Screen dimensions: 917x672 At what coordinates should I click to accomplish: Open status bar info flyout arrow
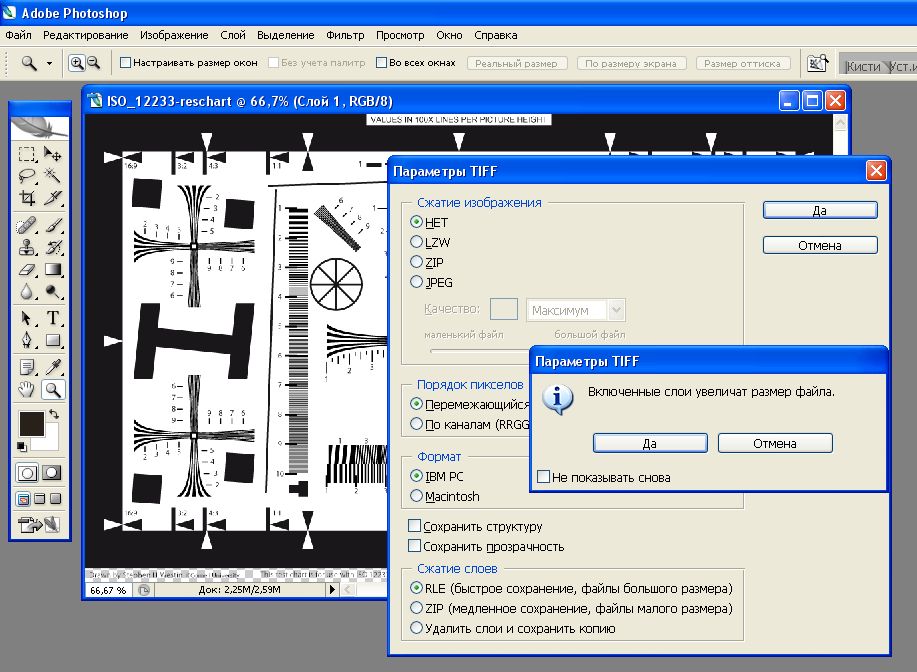click(x=332, y=590)
